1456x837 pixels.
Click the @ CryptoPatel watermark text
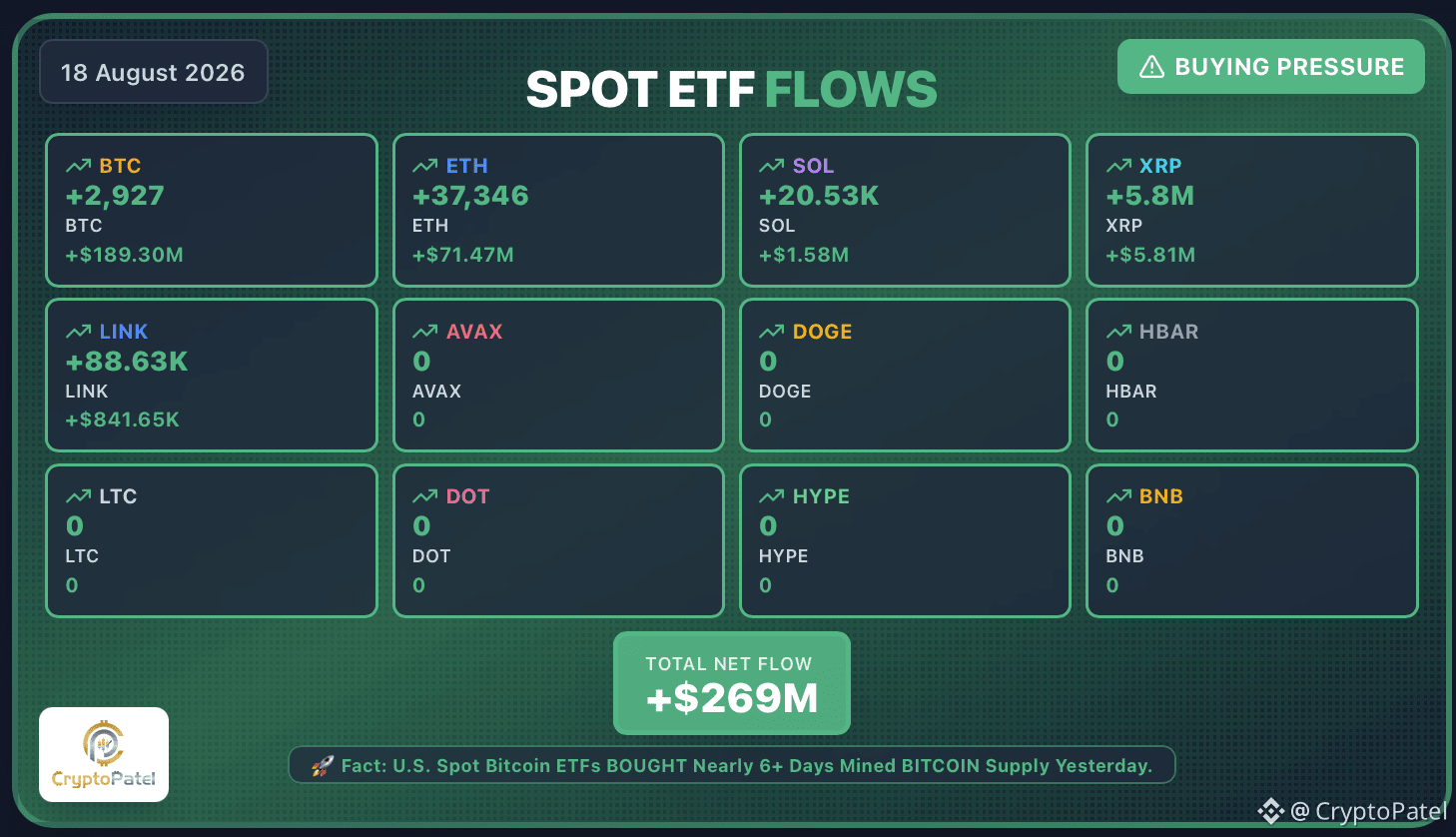point(1368,811)
